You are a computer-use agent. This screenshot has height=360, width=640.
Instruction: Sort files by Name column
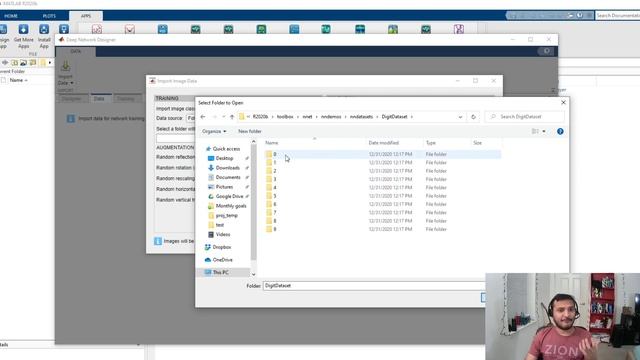pyautogui.click(x=271, y=143)
